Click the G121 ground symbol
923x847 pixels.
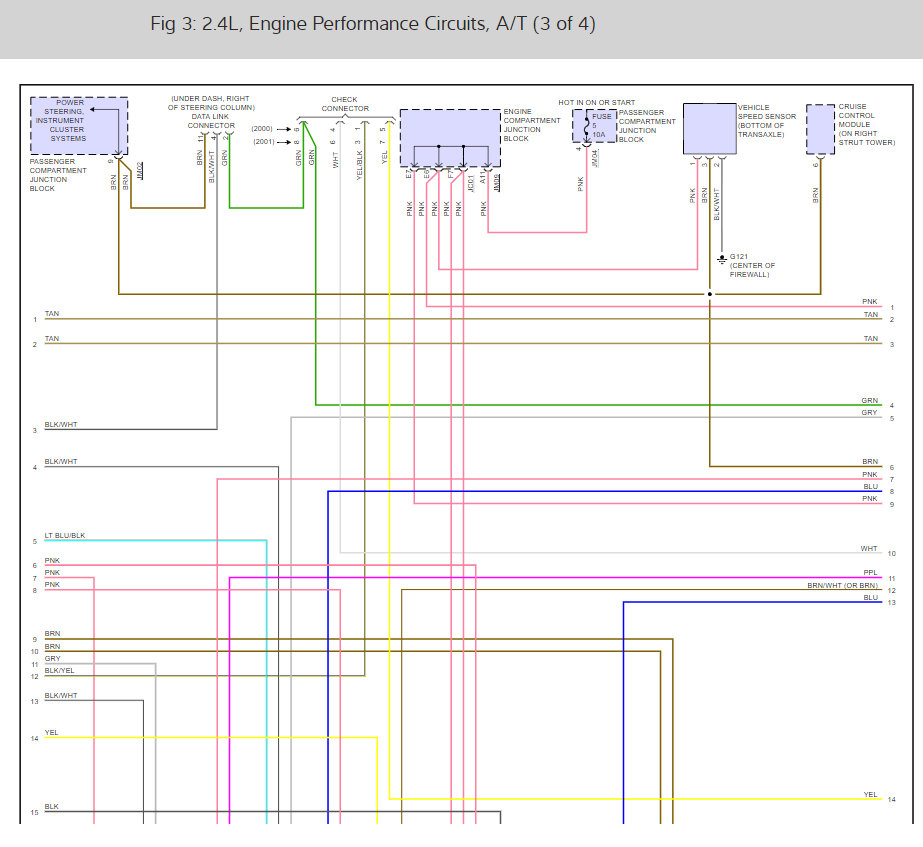(722, 259)
